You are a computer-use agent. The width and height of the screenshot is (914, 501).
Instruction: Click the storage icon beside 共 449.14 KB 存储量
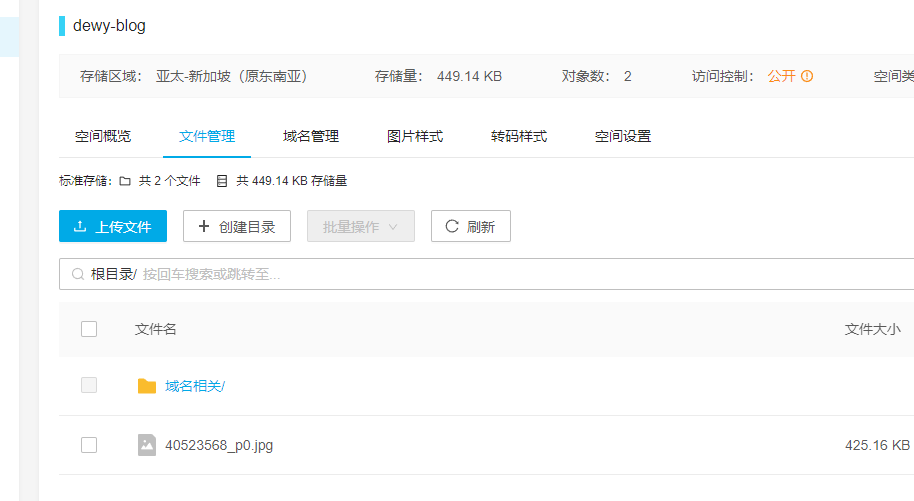click(222, 181)
